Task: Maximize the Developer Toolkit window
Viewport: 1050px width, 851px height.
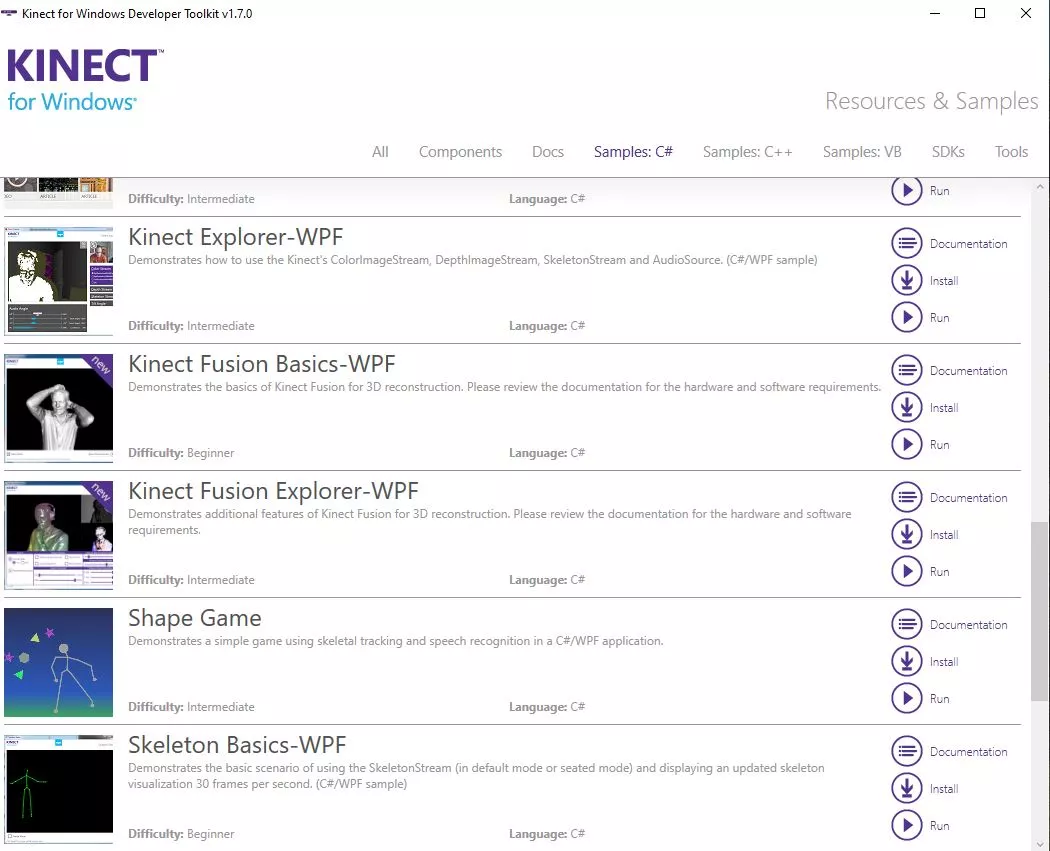Action: pyautogui.click(x=980, y=13)
